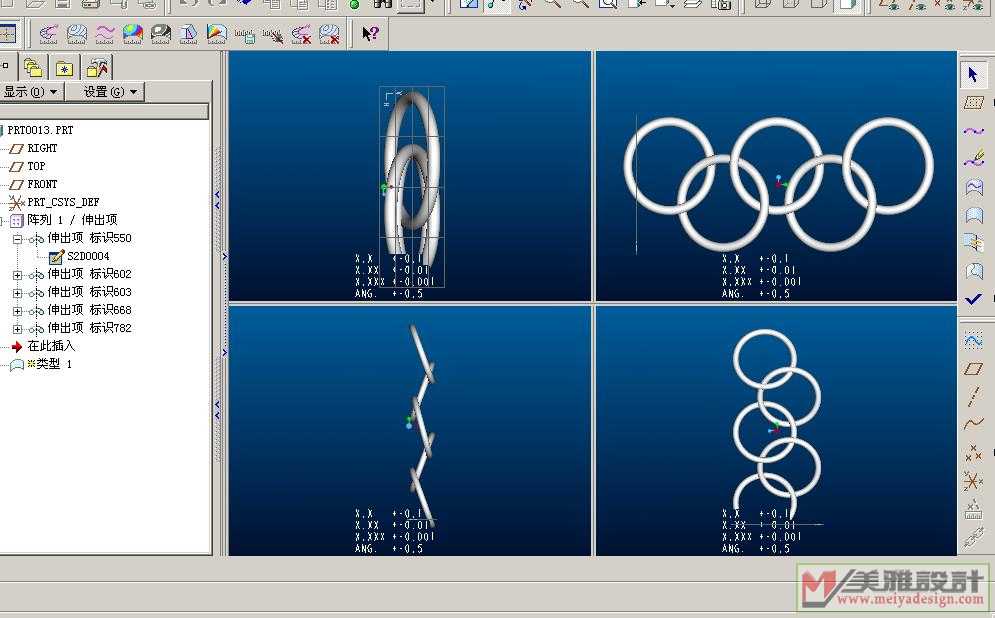Click the blue checkmark to finish style
Screen dimensions: 995x618
click(973, 299)
